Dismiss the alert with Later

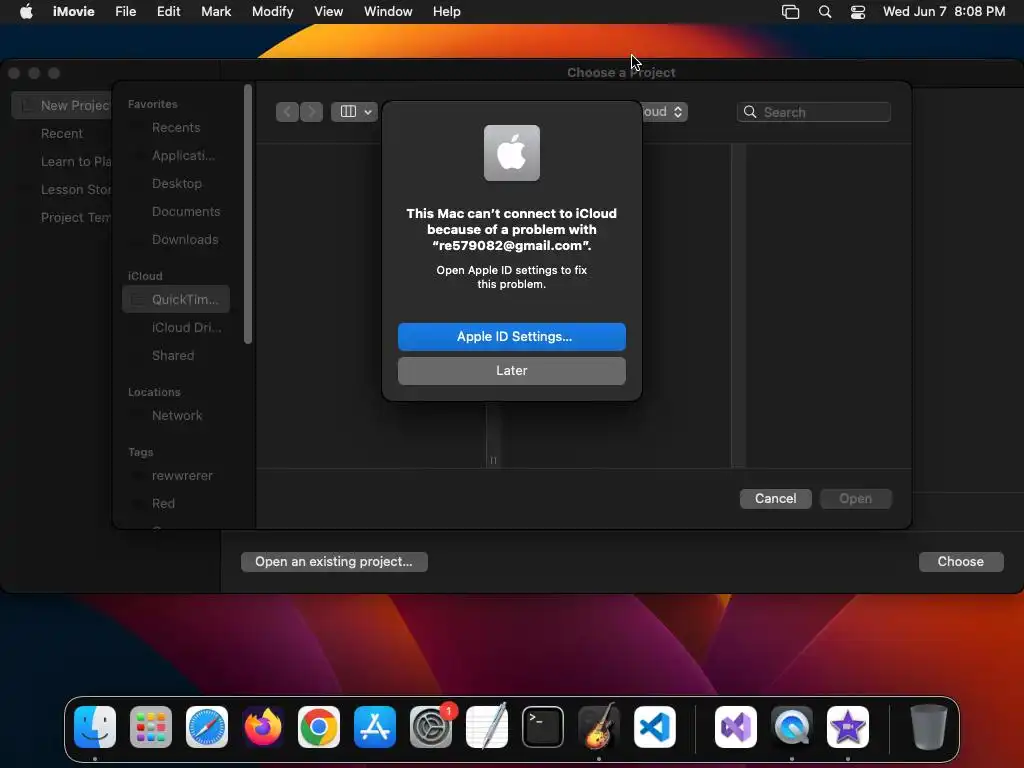512,371
